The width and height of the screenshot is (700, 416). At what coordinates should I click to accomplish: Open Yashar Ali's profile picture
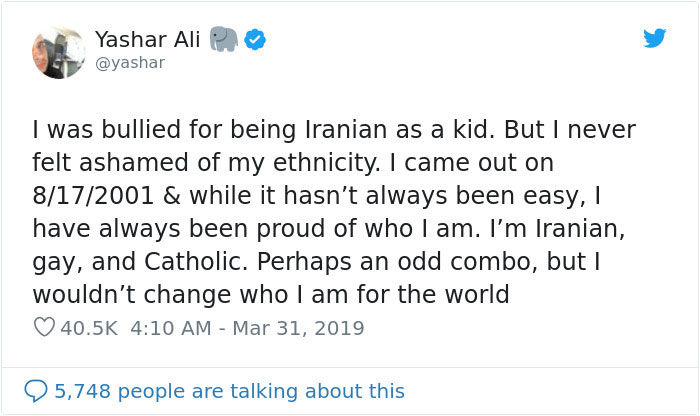[57, 51]
